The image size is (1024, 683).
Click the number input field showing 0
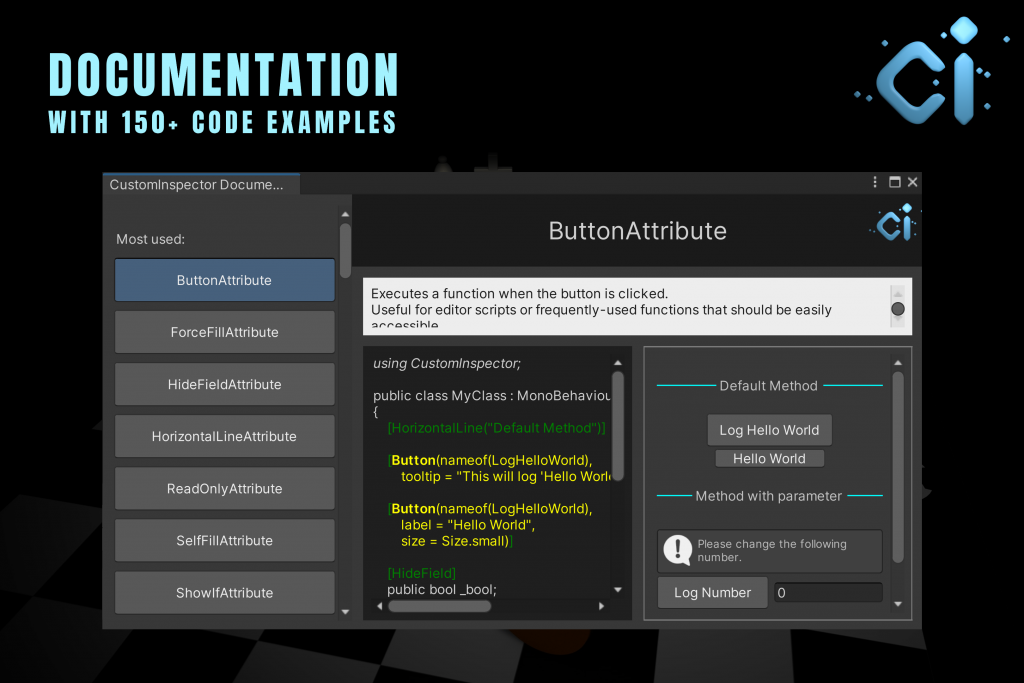tap(827, 593)
